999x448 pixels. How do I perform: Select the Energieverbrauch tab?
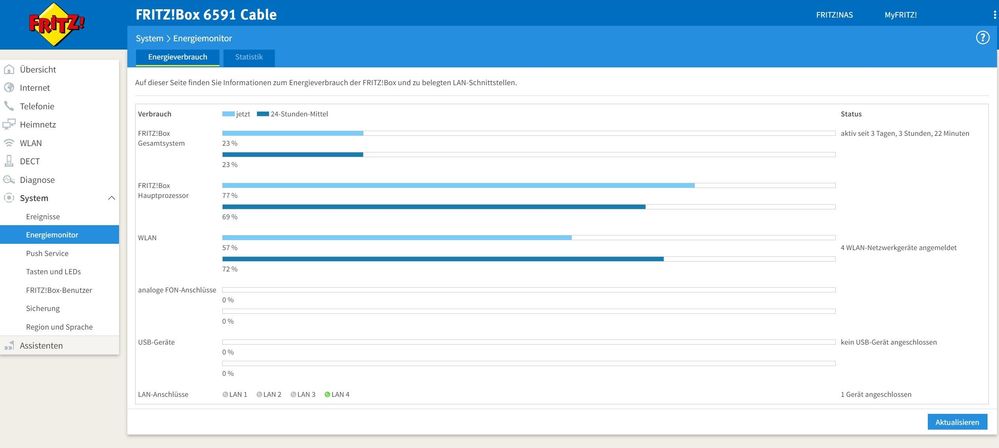[178, 57]
